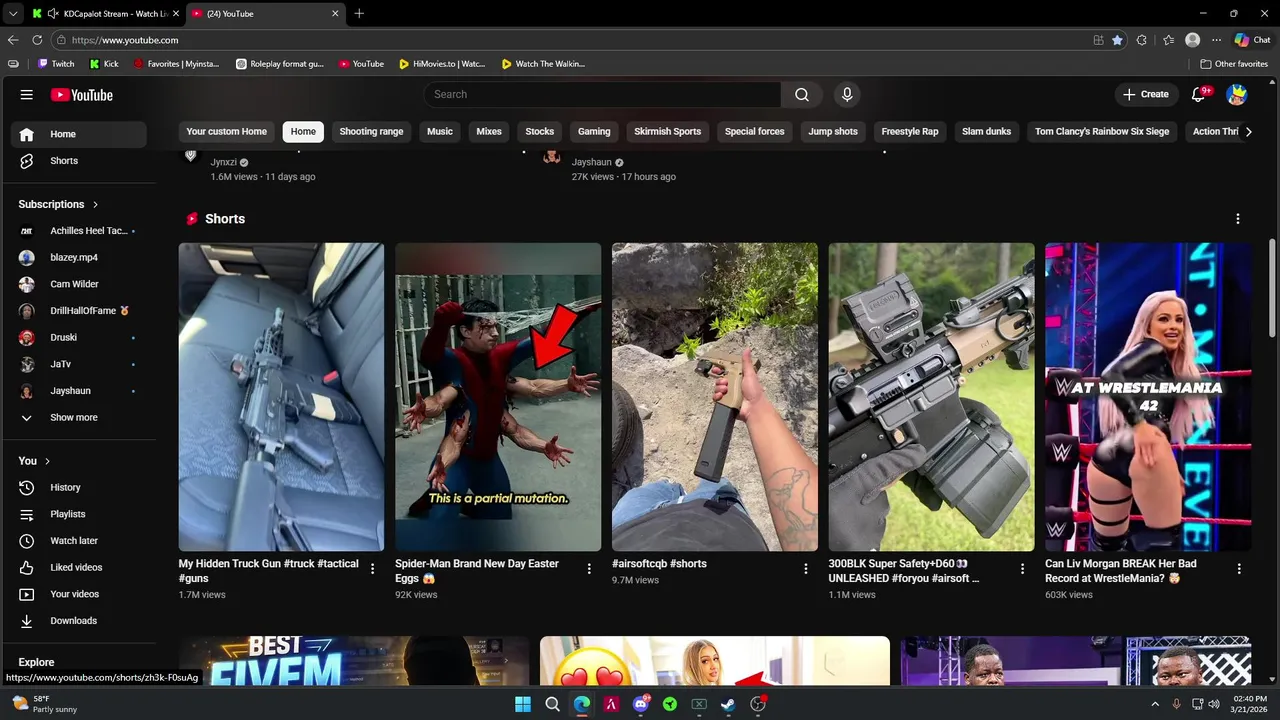Screen dimensions: 1280x720
Task: Click the search magnifier button
Action: (802, 94)
